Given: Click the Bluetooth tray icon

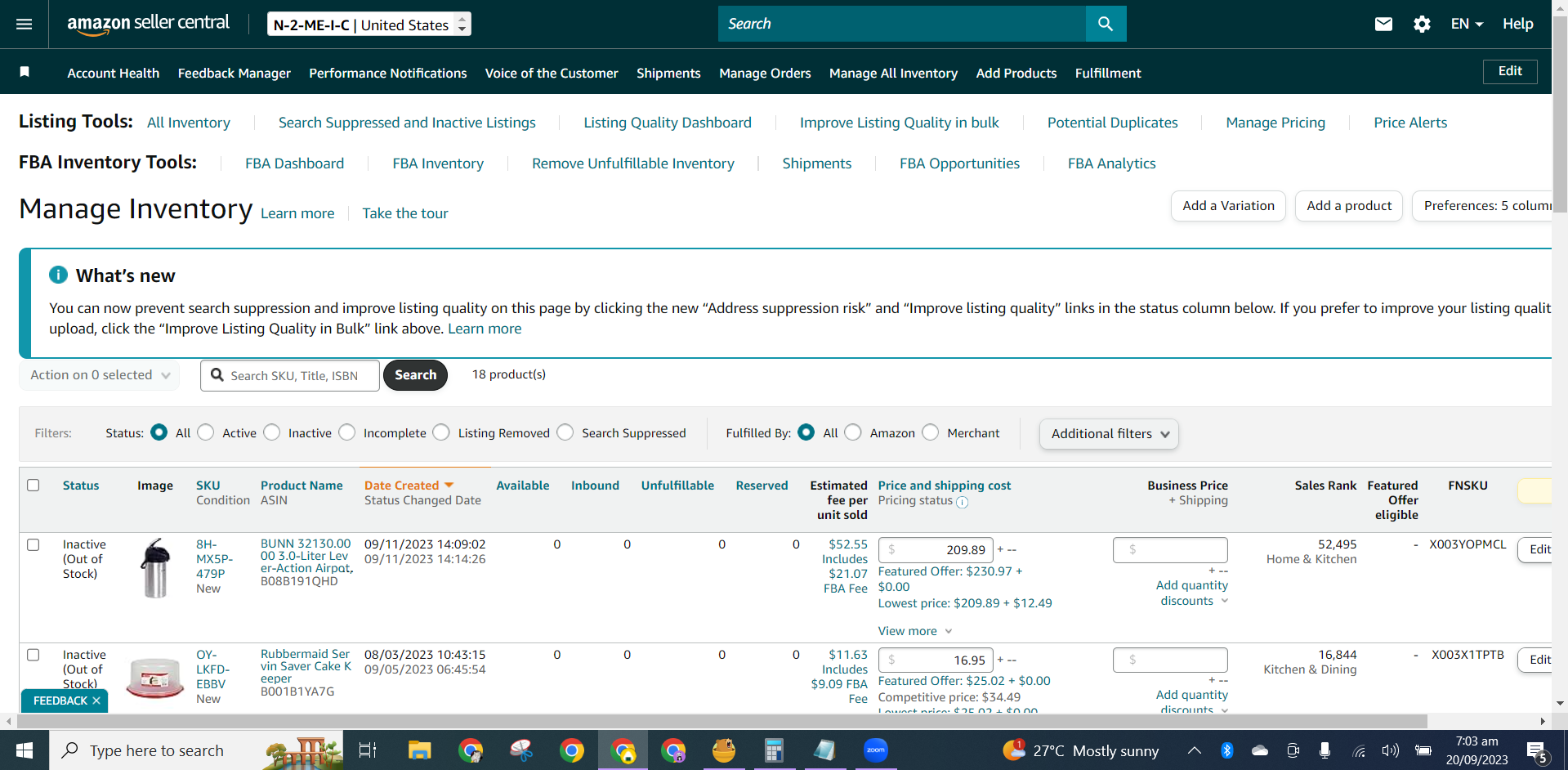Looking at the screenshot, I should point(1226,750).
